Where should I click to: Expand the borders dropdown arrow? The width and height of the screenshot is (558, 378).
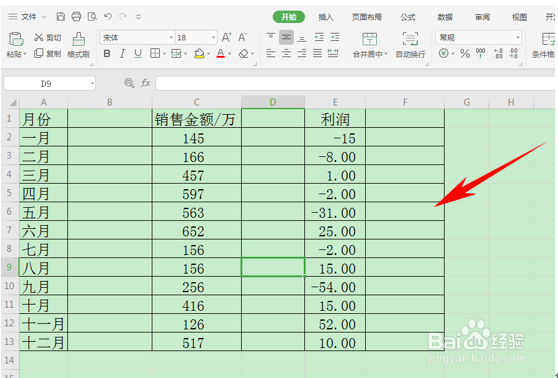(x=164, y=54)
